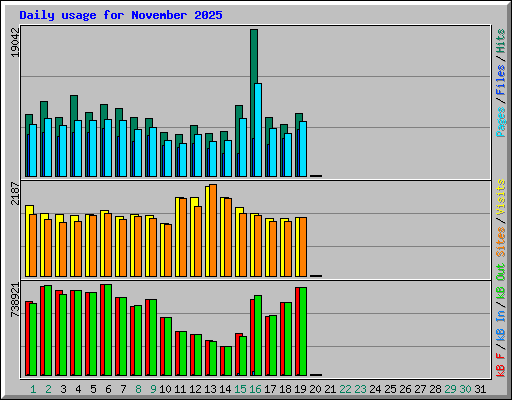
Task: Click the orange sites bar for day 13
Action: click(x=213, y=230)
